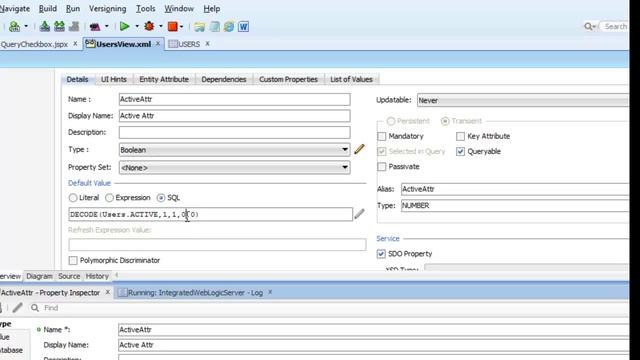Open the Help menu
Image resolution: width=640 pixels, height=360 pixels.
click(x=211, y=9)
